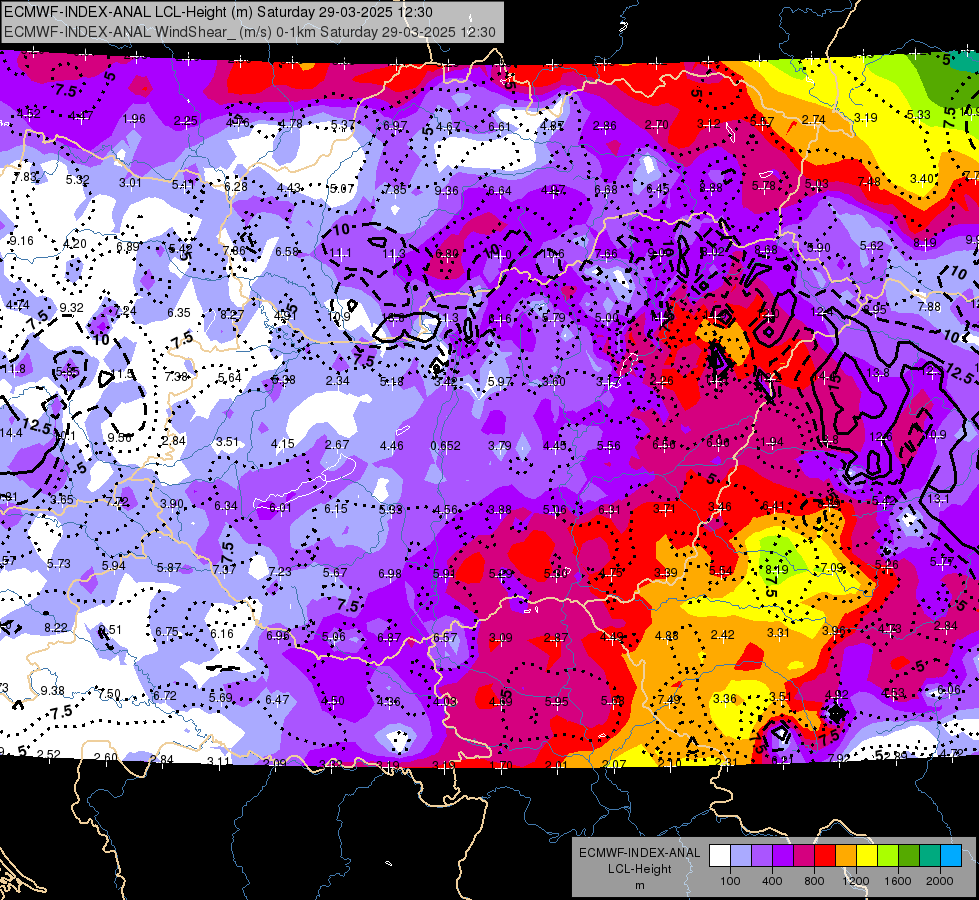Click the wind shear value 8.51
The width and height of the screenshot is (979, 900).
(111, 630)
